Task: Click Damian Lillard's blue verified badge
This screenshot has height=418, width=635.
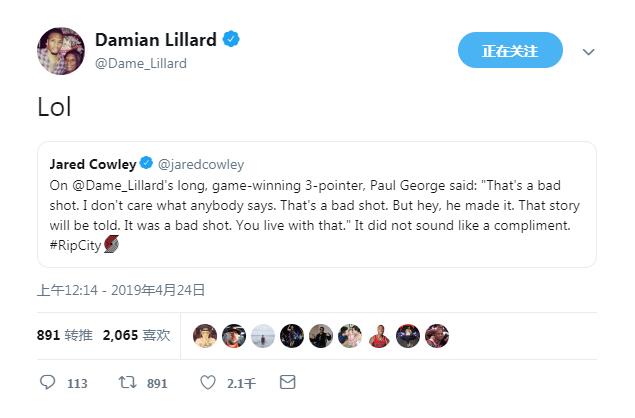Action: coord(232,40)
